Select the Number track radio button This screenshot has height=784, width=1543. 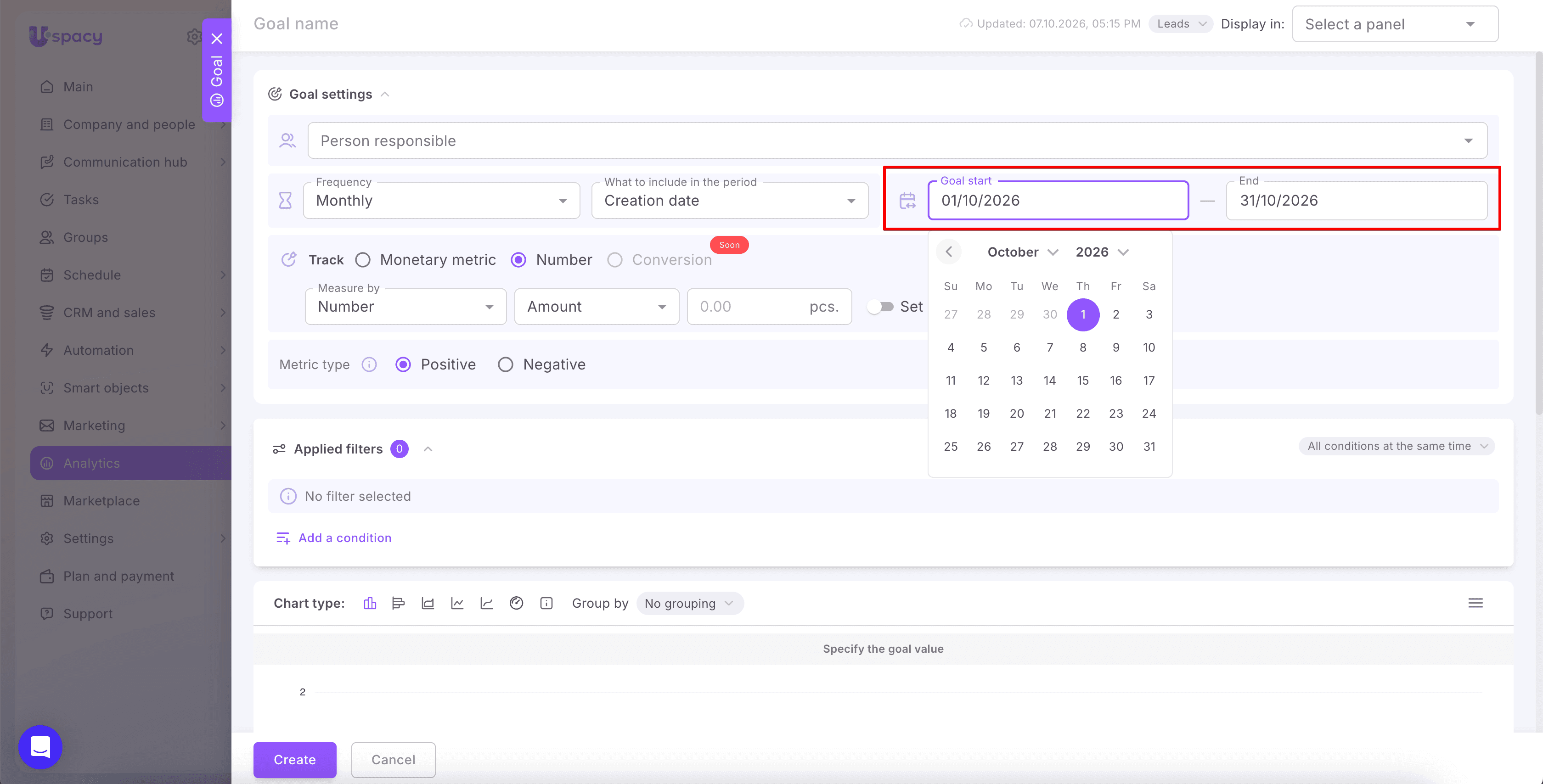[519, 260]
